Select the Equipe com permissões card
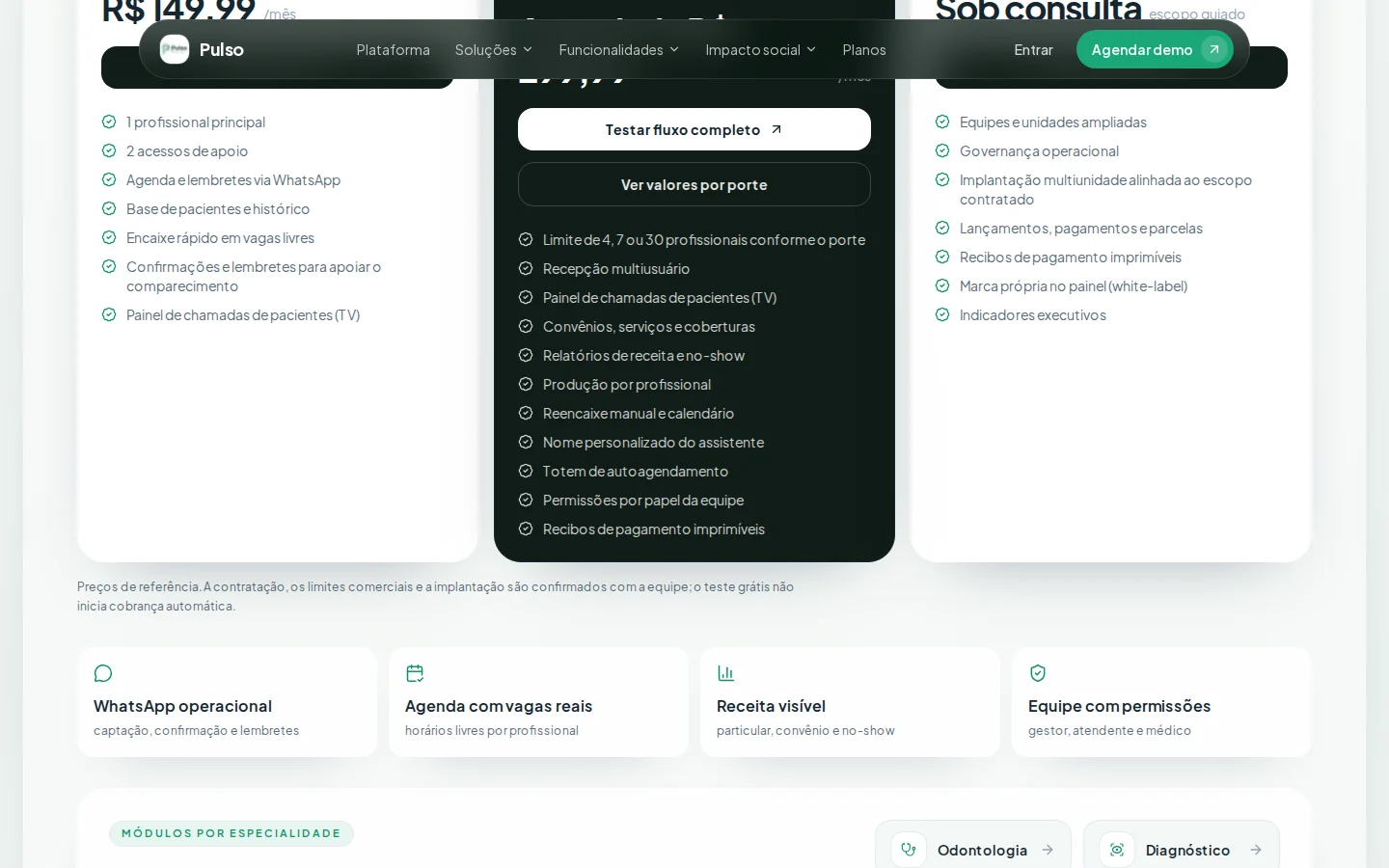Image resolution: width=1389 pixels, height=868 pixels. [x=1162, y=702]
